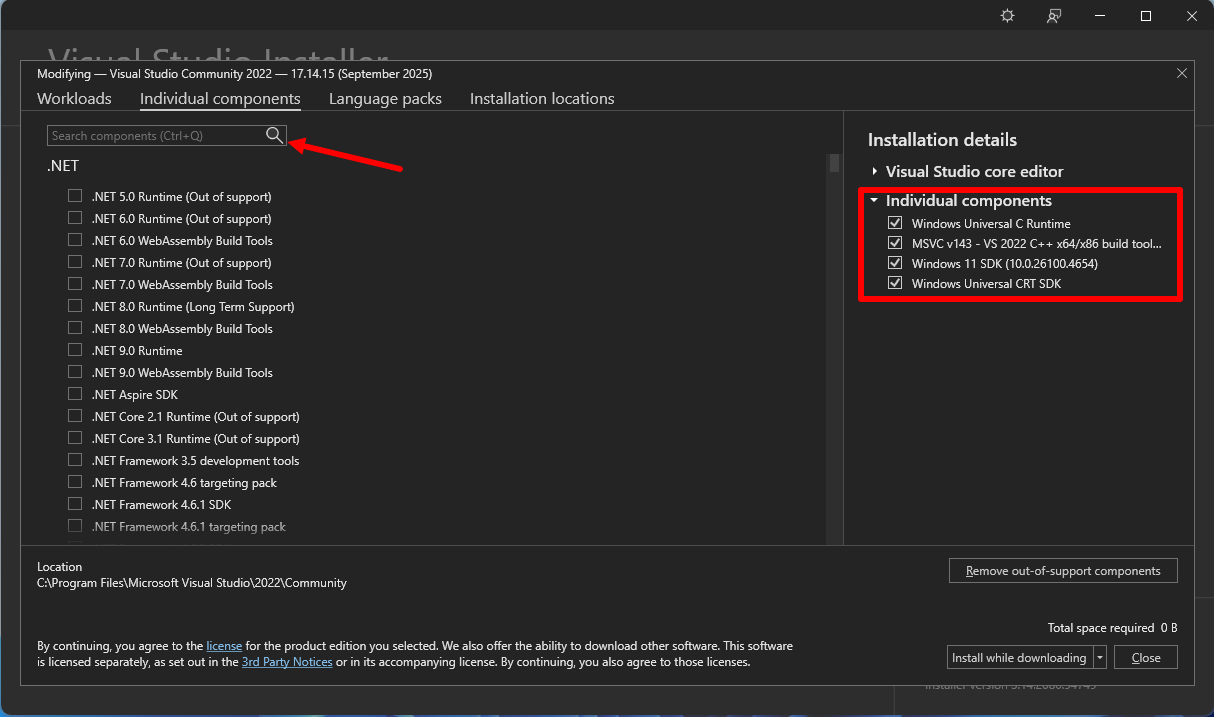
Task: Go to the Installation locations tab
Action: point(542,99)
